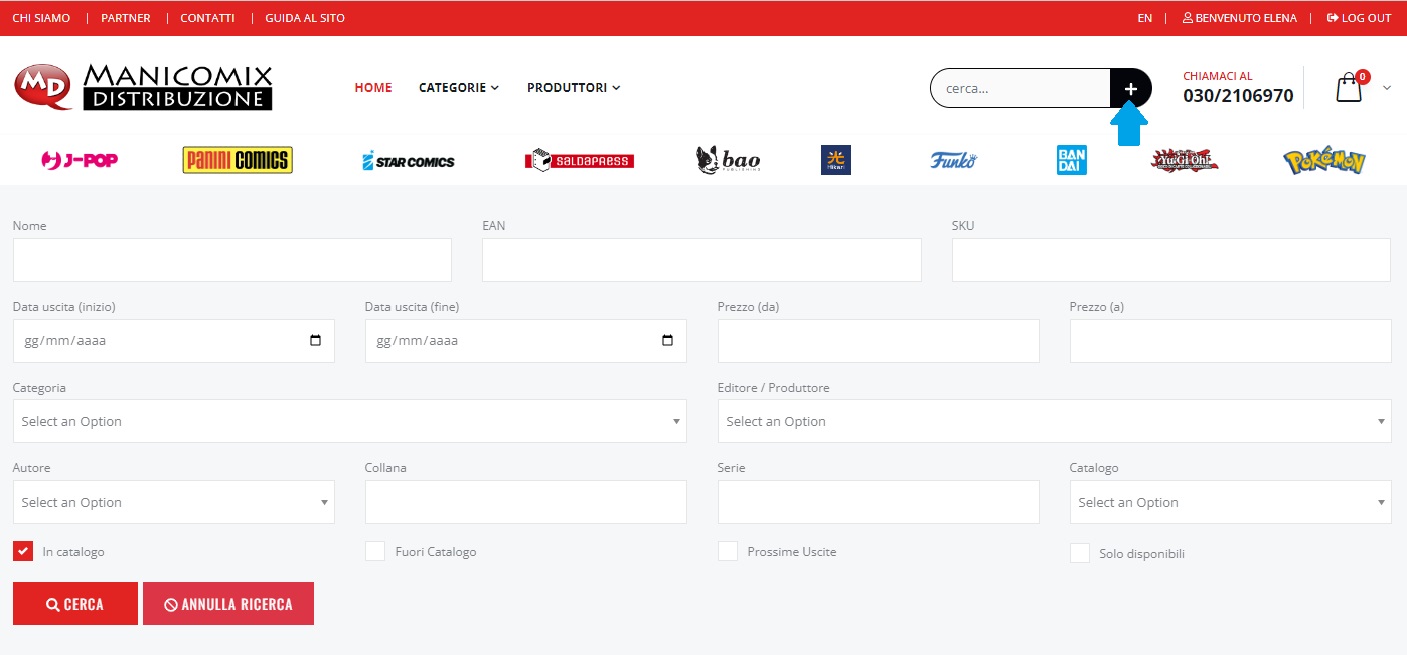This screenshot has height=655, width=1407.
Task: Open the Editore / Produttore dropdown
Action: coord(1054,421)
